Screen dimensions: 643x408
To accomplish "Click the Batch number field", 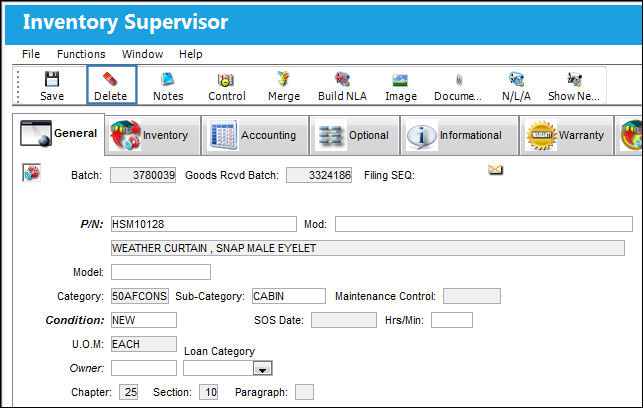I will 143,175.
